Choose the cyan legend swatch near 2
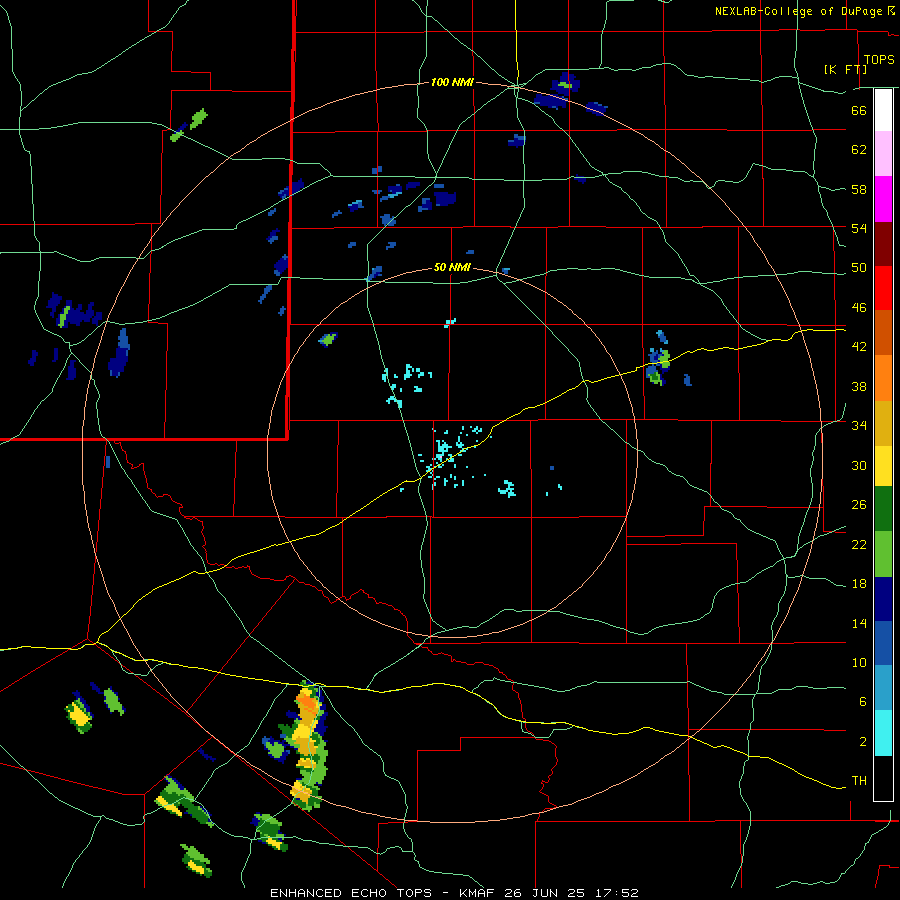The height and width of the screenshot is (900, 900). point(883,733)
